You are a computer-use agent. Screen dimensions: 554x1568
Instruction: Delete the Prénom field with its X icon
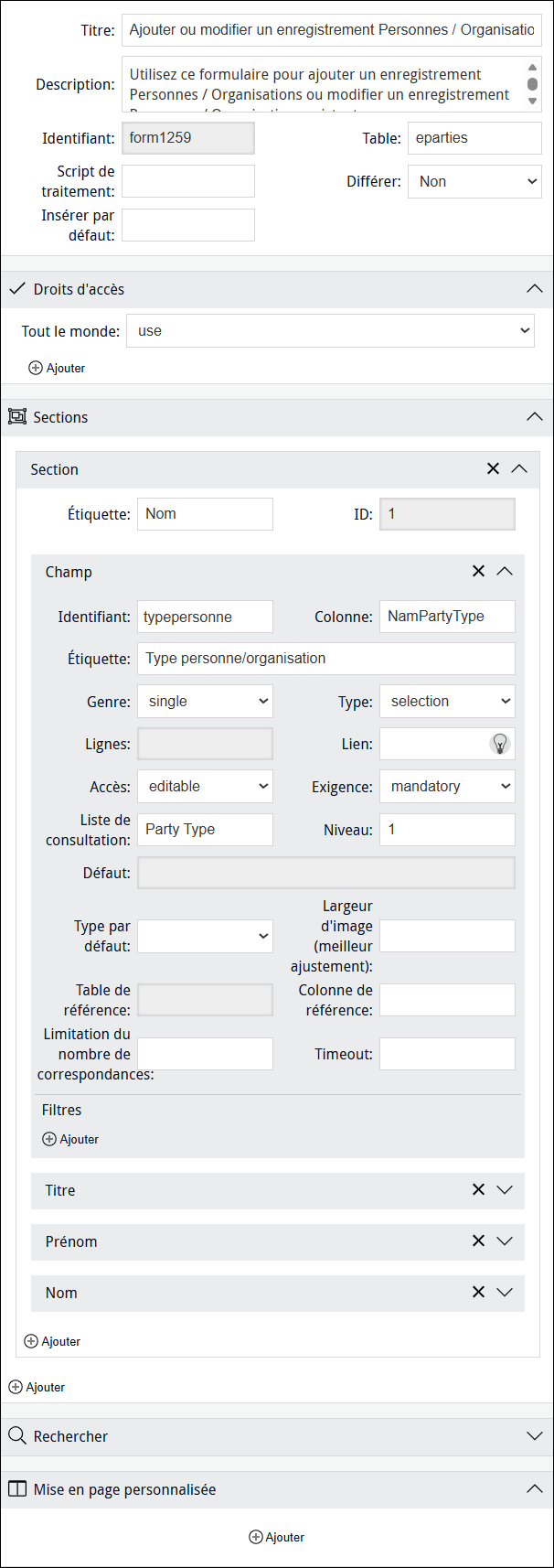tap(478, 1240)
